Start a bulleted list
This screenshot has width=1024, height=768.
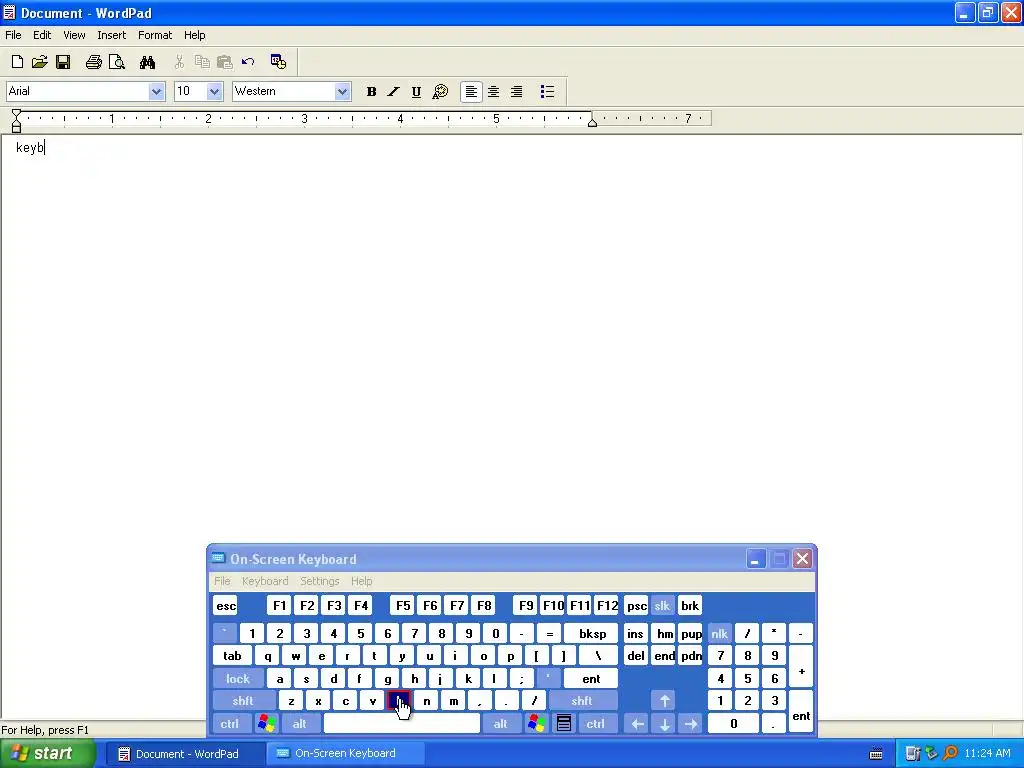click(547, 91)
